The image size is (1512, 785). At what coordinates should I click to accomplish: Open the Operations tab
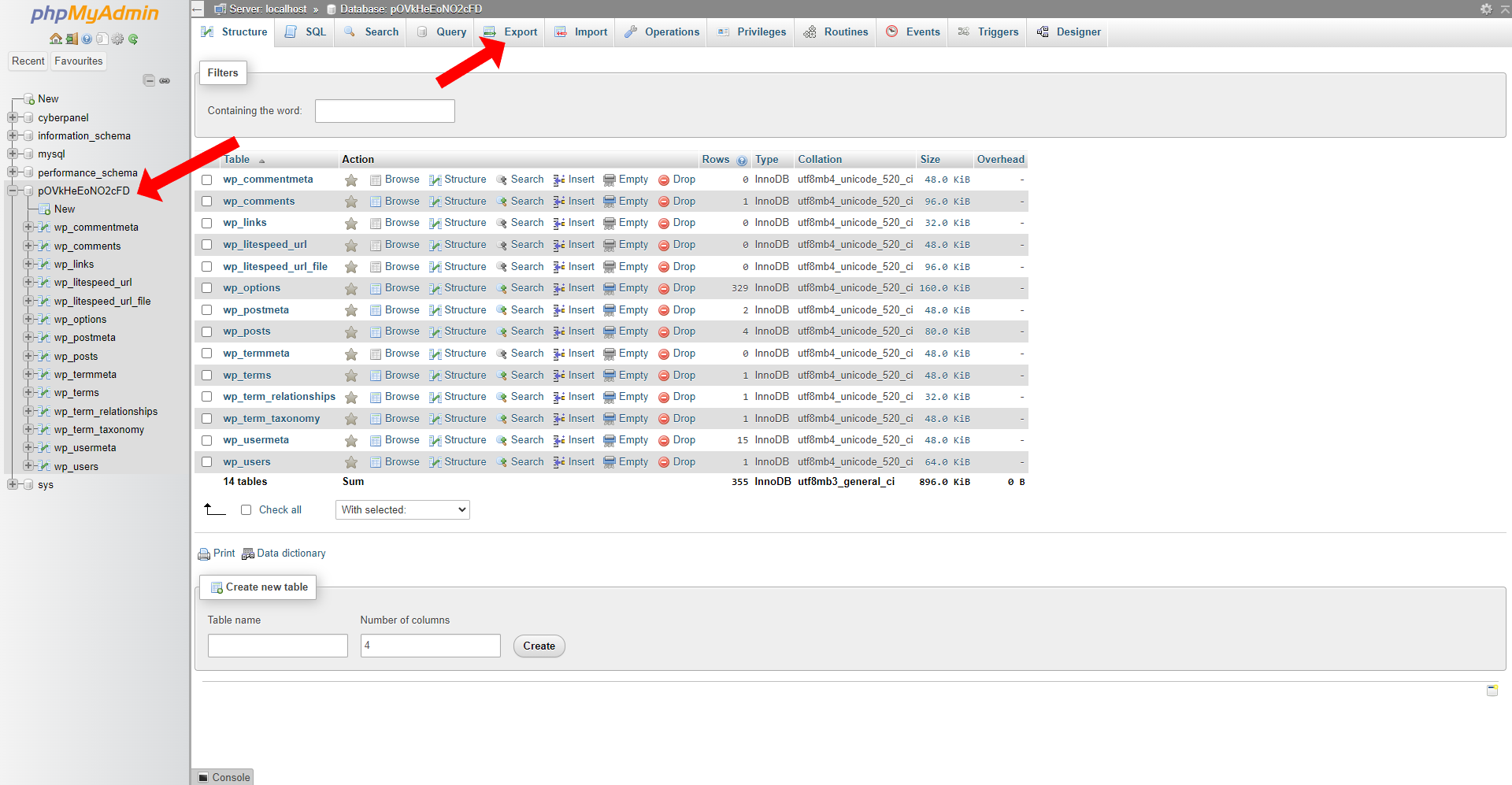[x=662, y=32]
